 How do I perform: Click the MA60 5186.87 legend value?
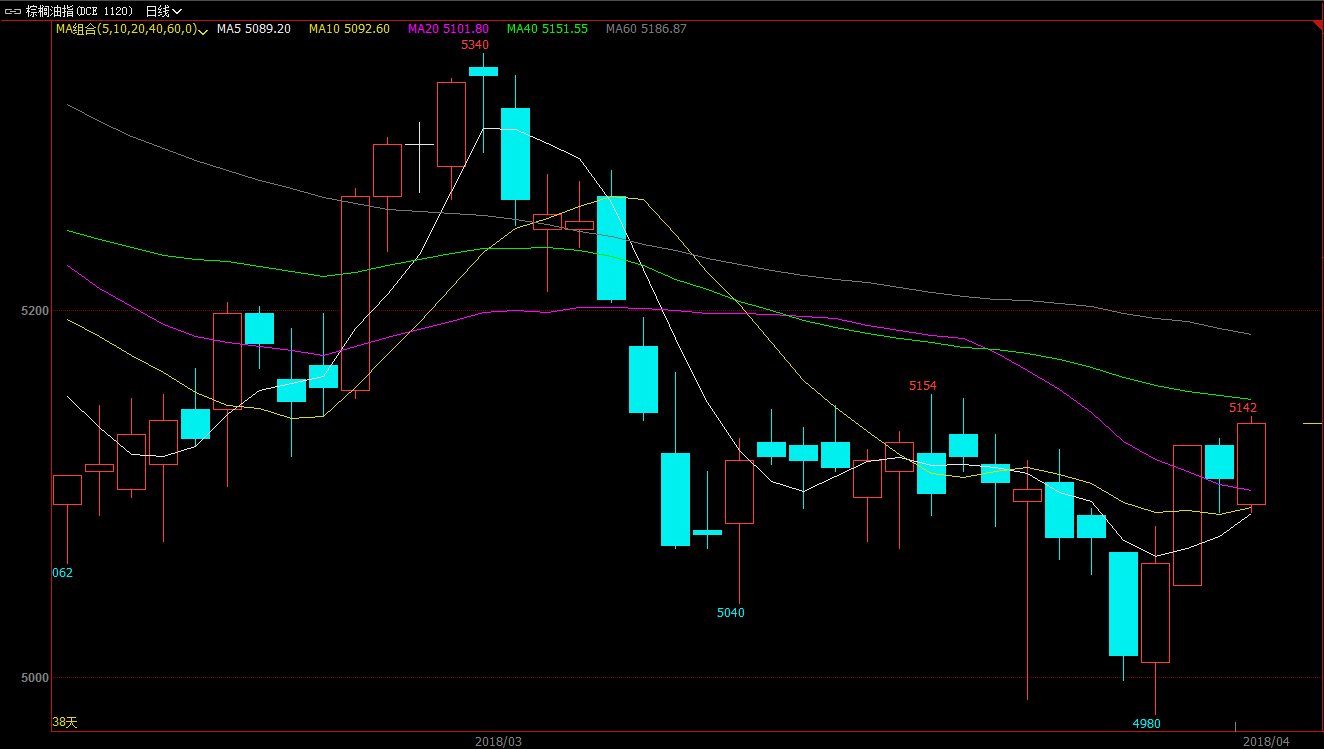[646, 29]
